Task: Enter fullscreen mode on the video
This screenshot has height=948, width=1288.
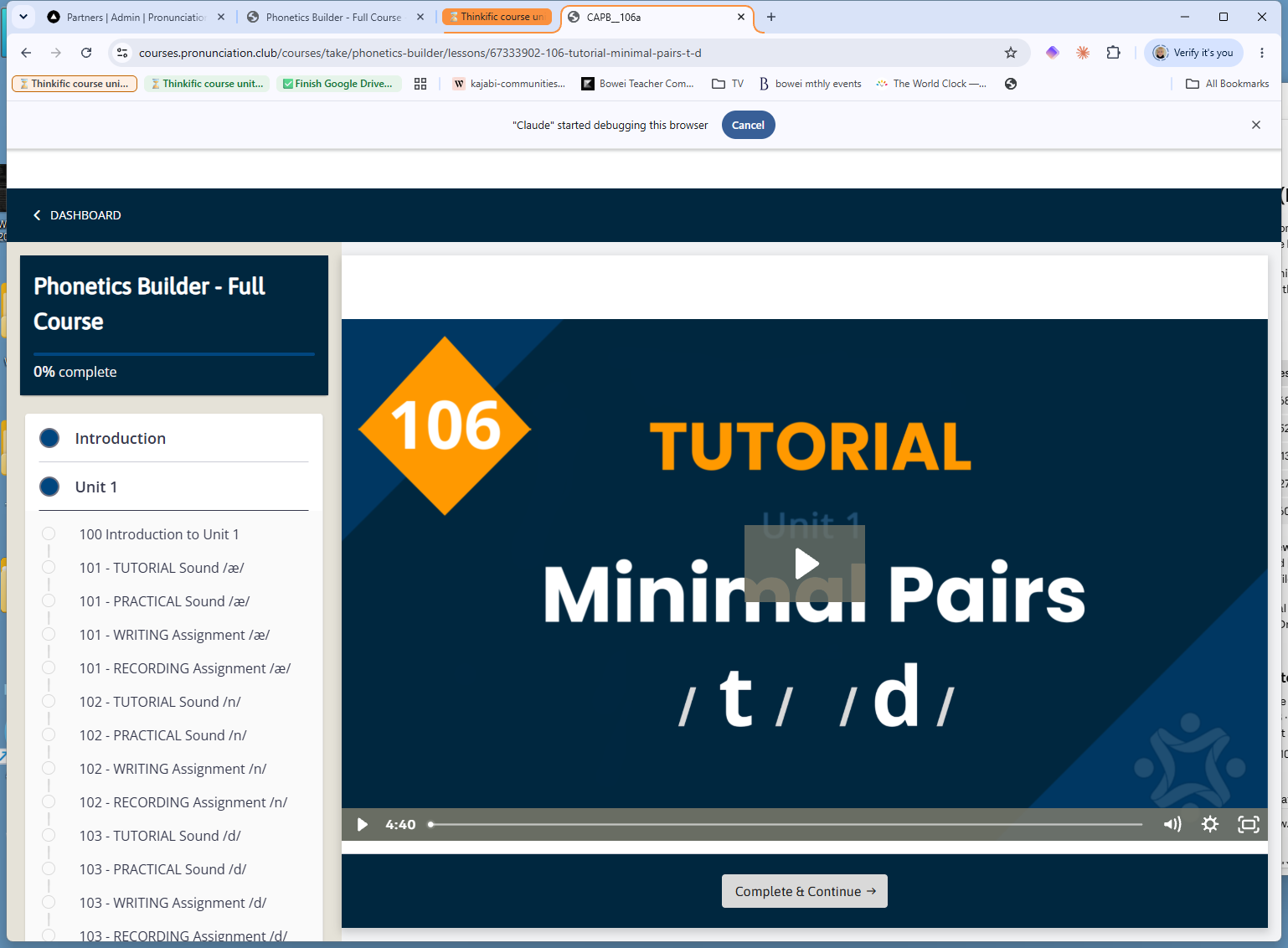Action: pos(1249,824)
